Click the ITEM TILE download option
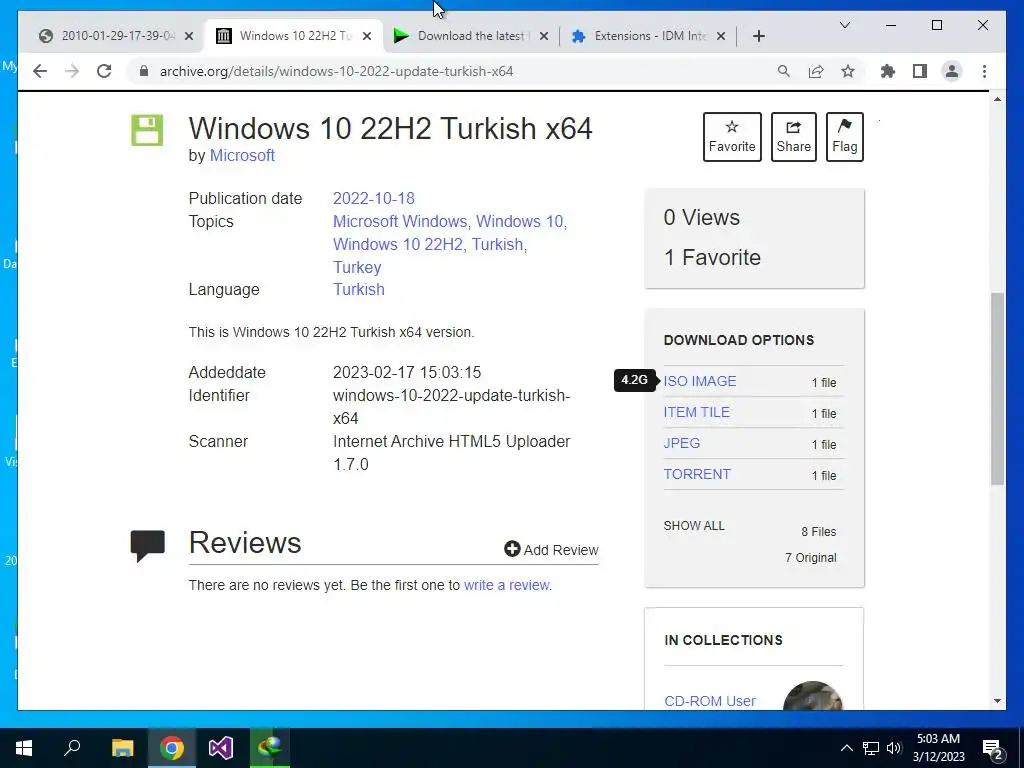The image size is (1024, 768). pos(696,413)
